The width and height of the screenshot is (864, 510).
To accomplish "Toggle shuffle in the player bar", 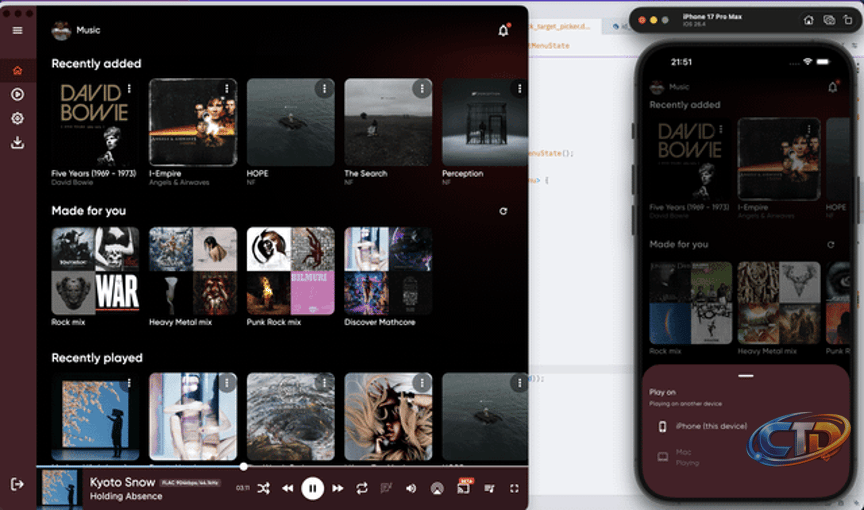I will tap(263, 488).
